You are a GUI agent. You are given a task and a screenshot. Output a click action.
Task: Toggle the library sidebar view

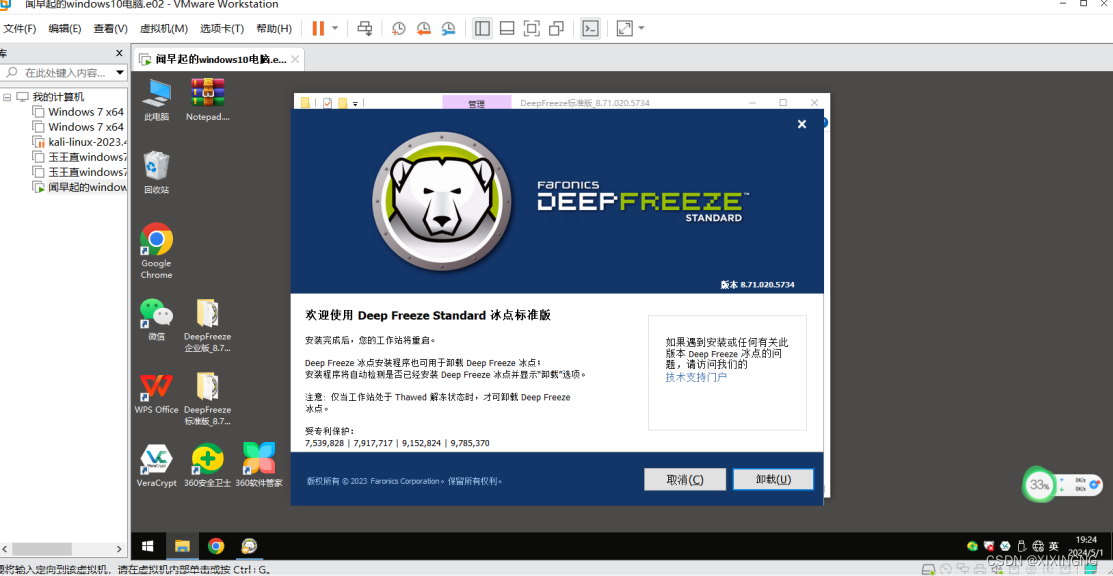(x=483, y=28)
